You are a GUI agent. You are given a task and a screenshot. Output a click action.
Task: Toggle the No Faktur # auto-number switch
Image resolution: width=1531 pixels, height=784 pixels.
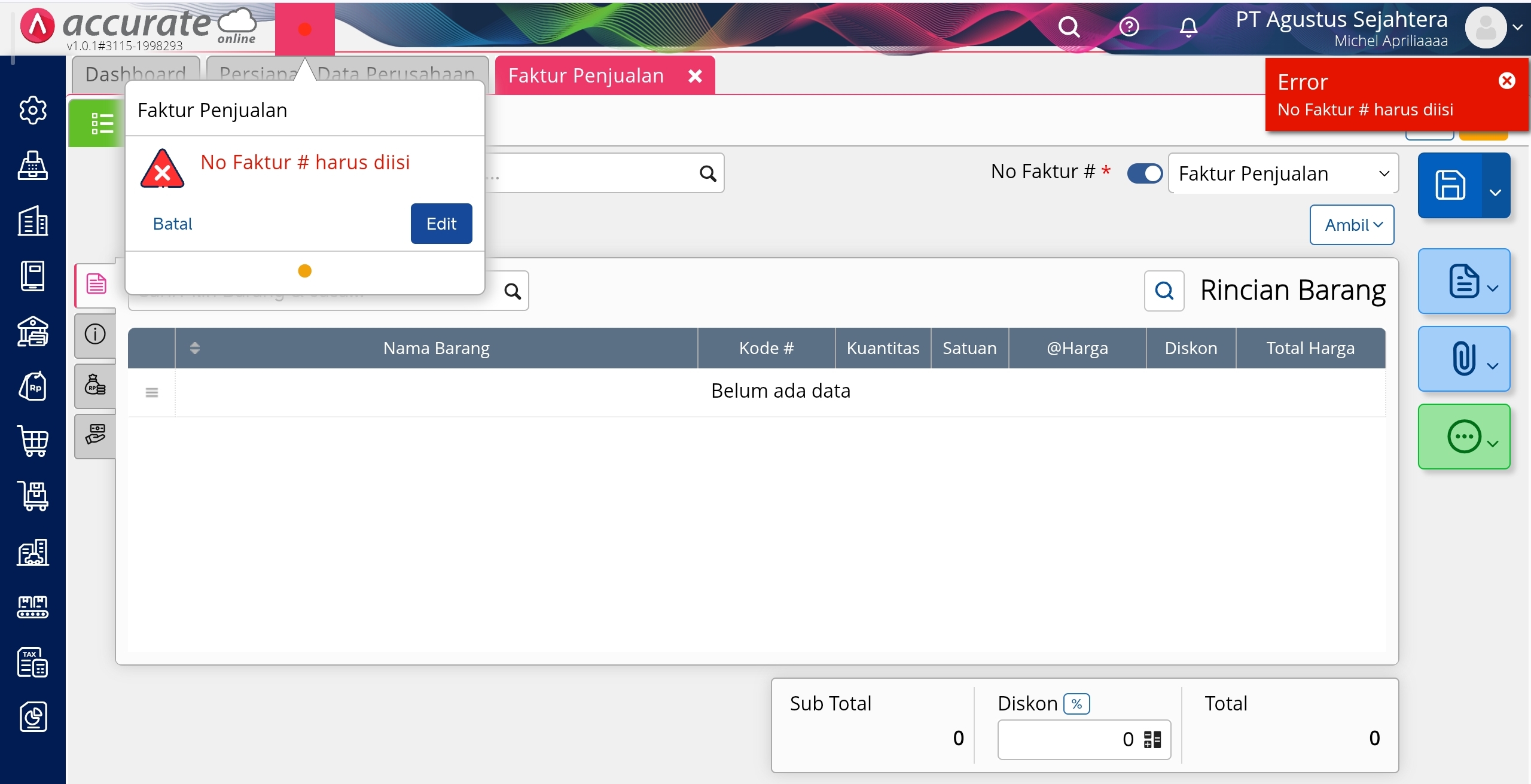click(x=1144, y=173)
